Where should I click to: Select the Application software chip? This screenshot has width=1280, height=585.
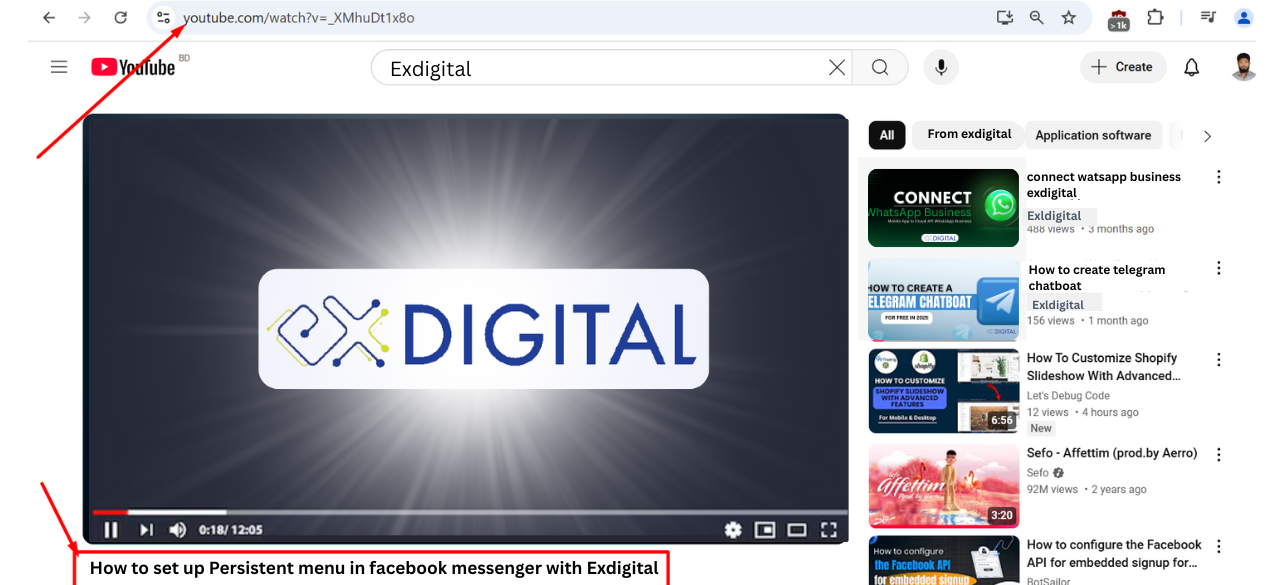pos(1093,135)
